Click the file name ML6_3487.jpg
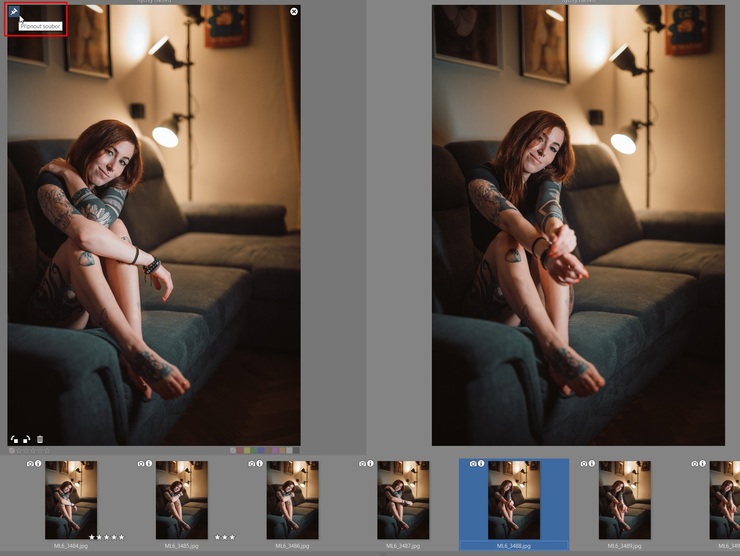The height and width of the screenshot is (556, 740). [403, 546]
